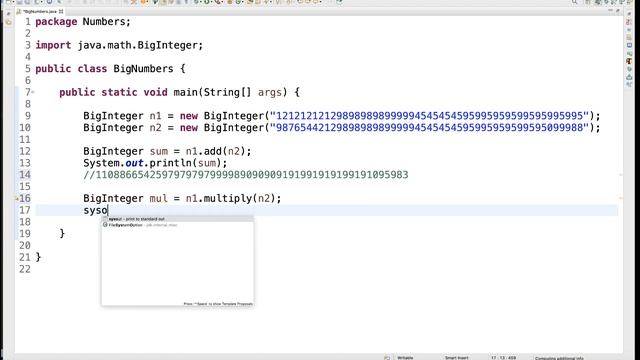Image resolution: width=640 pixels, height=360 pixels.
Task: Click the n2 BigInteger string literal on line 10
Action: click(x=429, y=128)
